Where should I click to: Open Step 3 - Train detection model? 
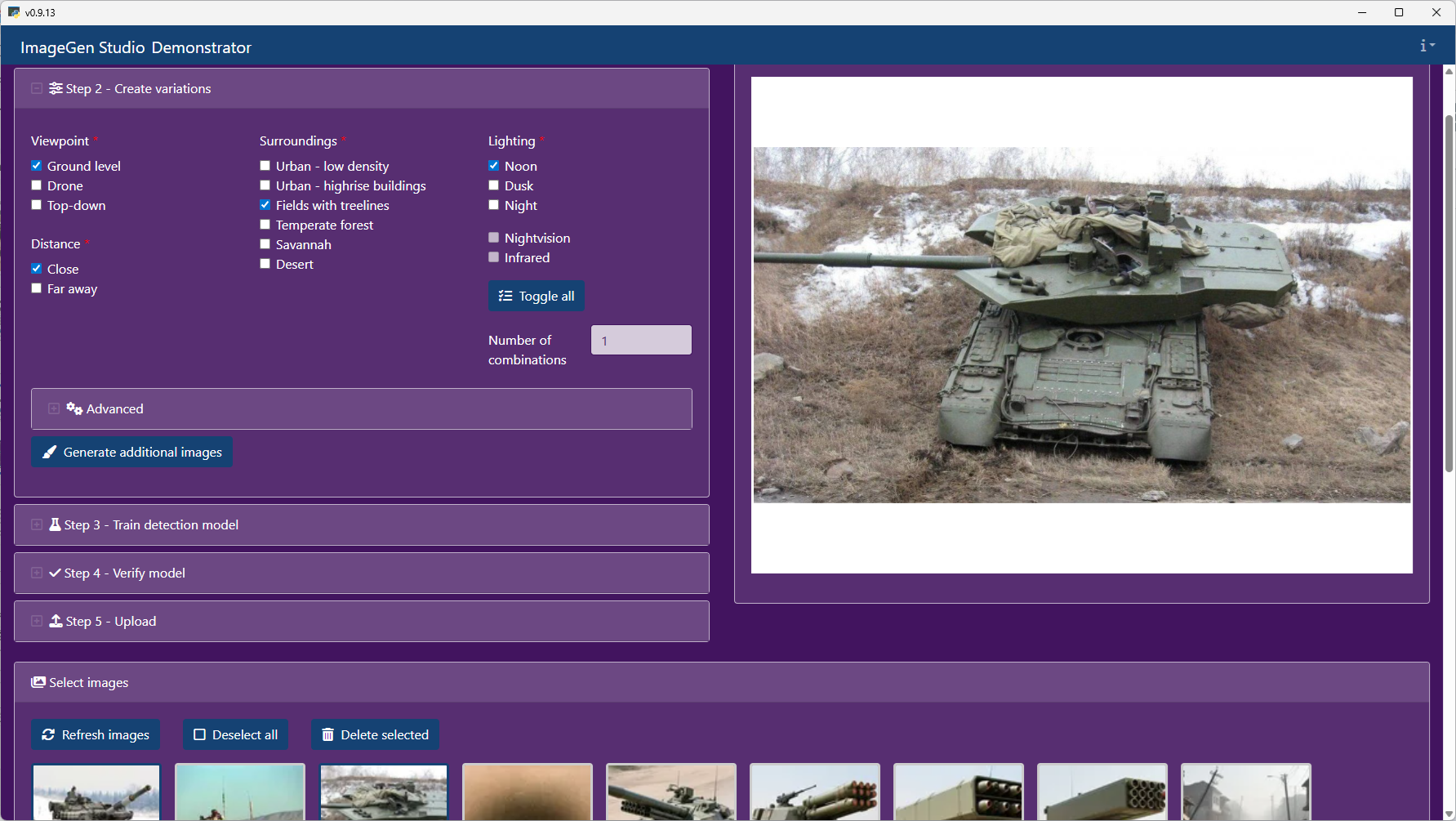(x=37, y=524)
